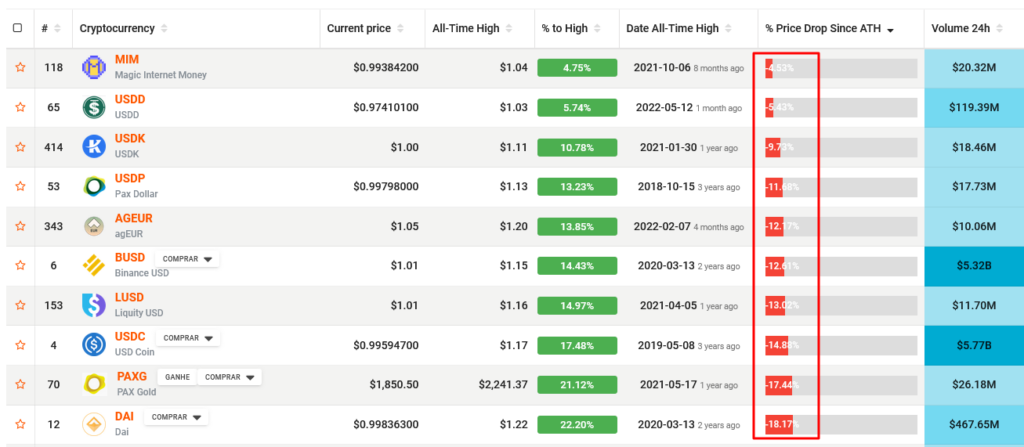
Task: Click USDP date 2018-10-15
Action: click(x=666, y=187)
